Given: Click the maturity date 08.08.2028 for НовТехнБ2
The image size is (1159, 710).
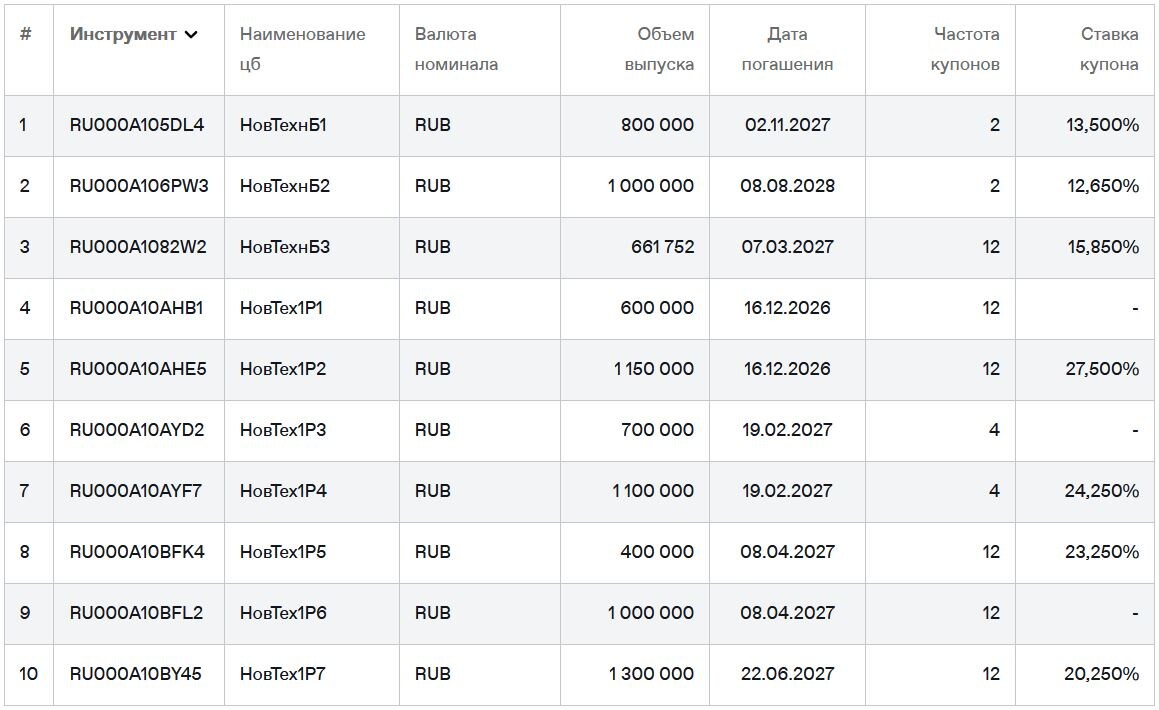Looking at the screenshot, I should click(x=786, y=186).
